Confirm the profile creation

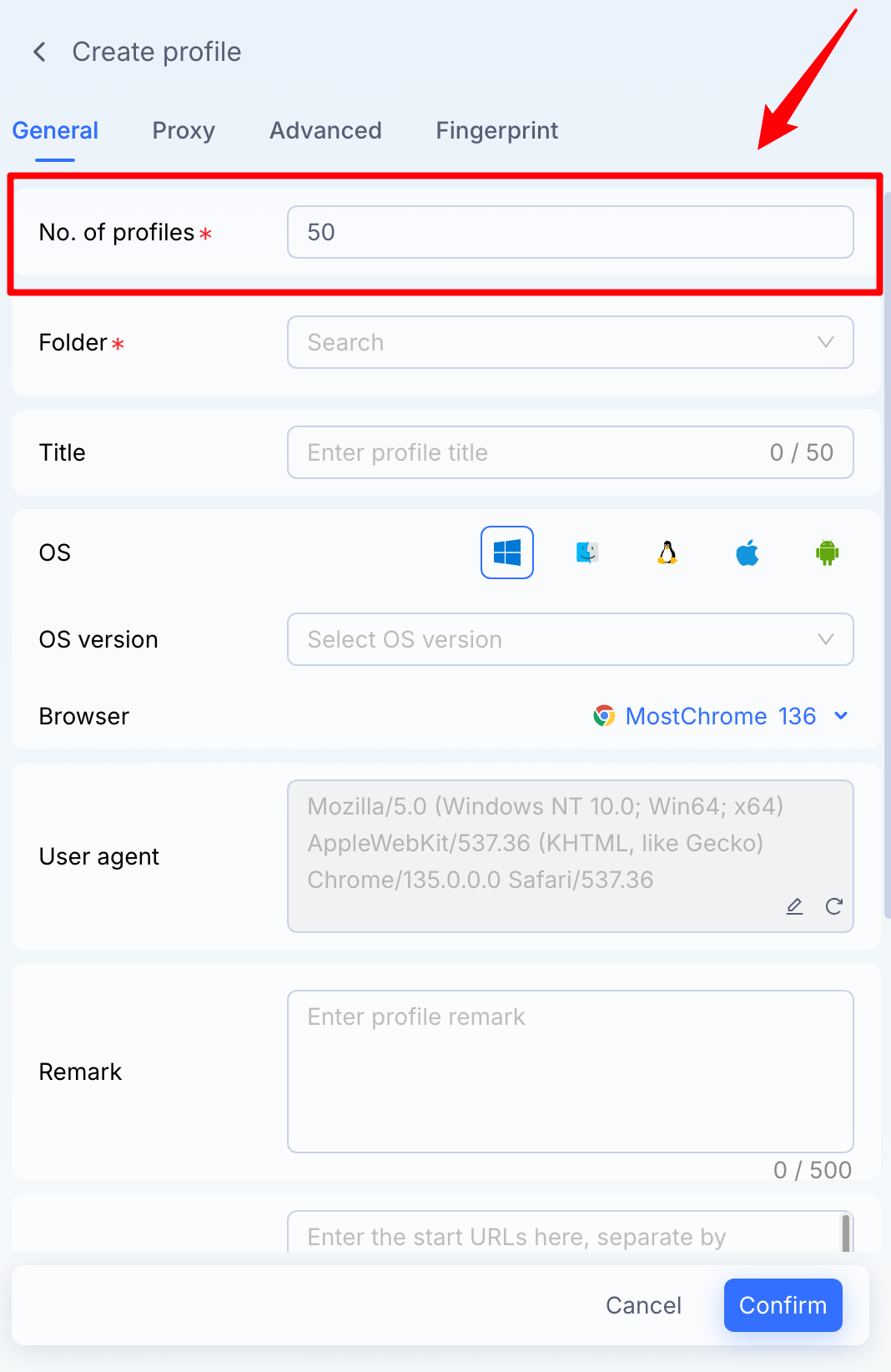pyautogui.click(x=783, y=1305)
